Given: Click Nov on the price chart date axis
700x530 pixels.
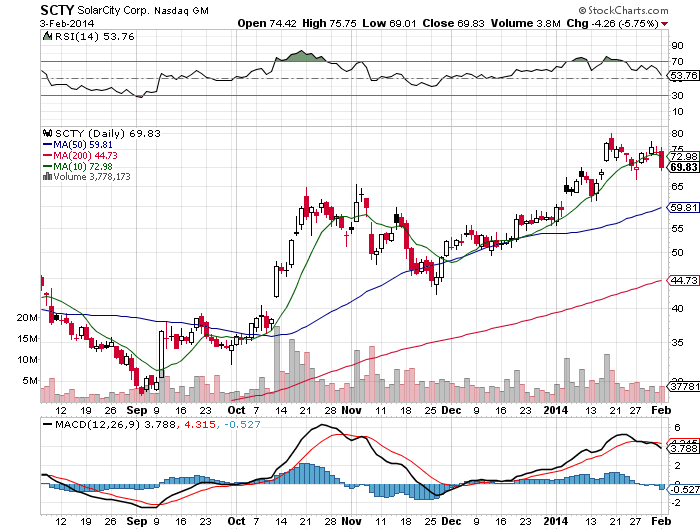Looking at the screenshot, I should (351, 410).
